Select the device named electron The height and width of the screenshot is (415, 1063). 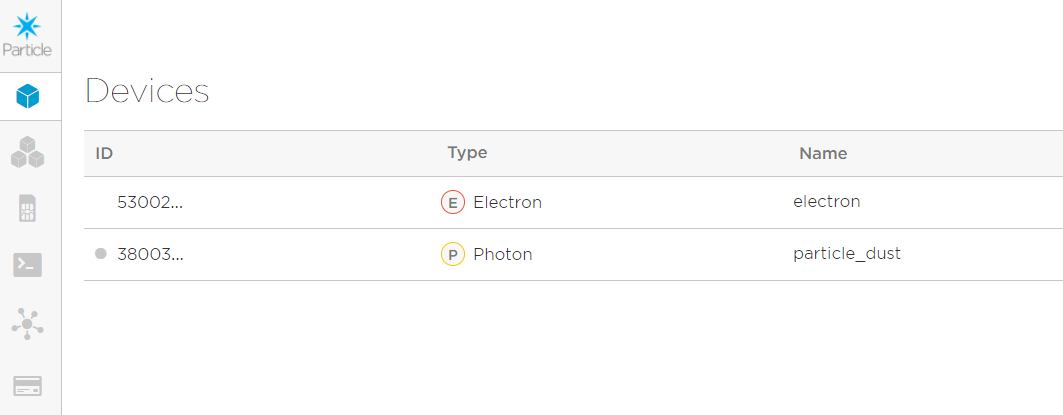826,202
